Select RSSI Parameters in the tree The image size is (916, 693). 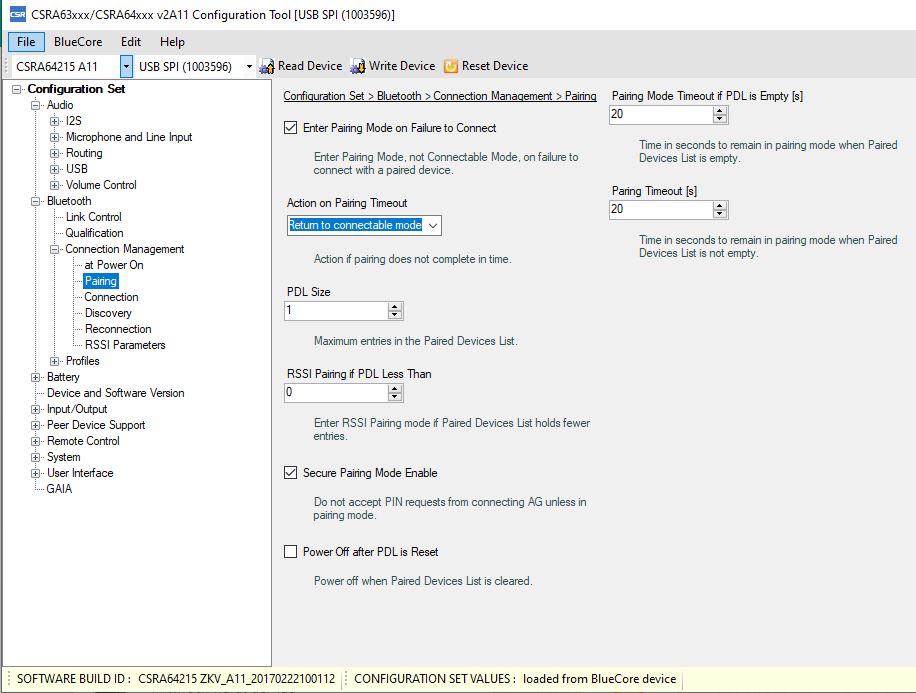coord(125,345)
